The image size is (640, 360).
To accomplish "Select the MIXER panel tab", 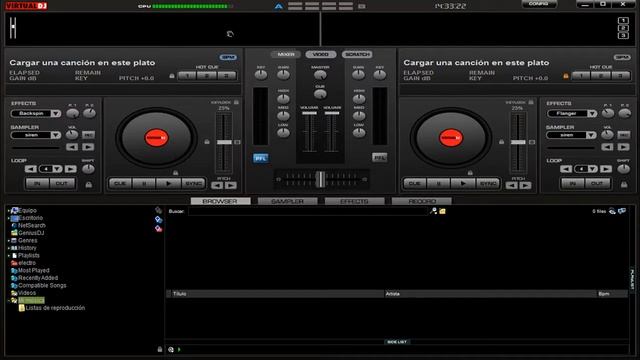I will [286, 54].
